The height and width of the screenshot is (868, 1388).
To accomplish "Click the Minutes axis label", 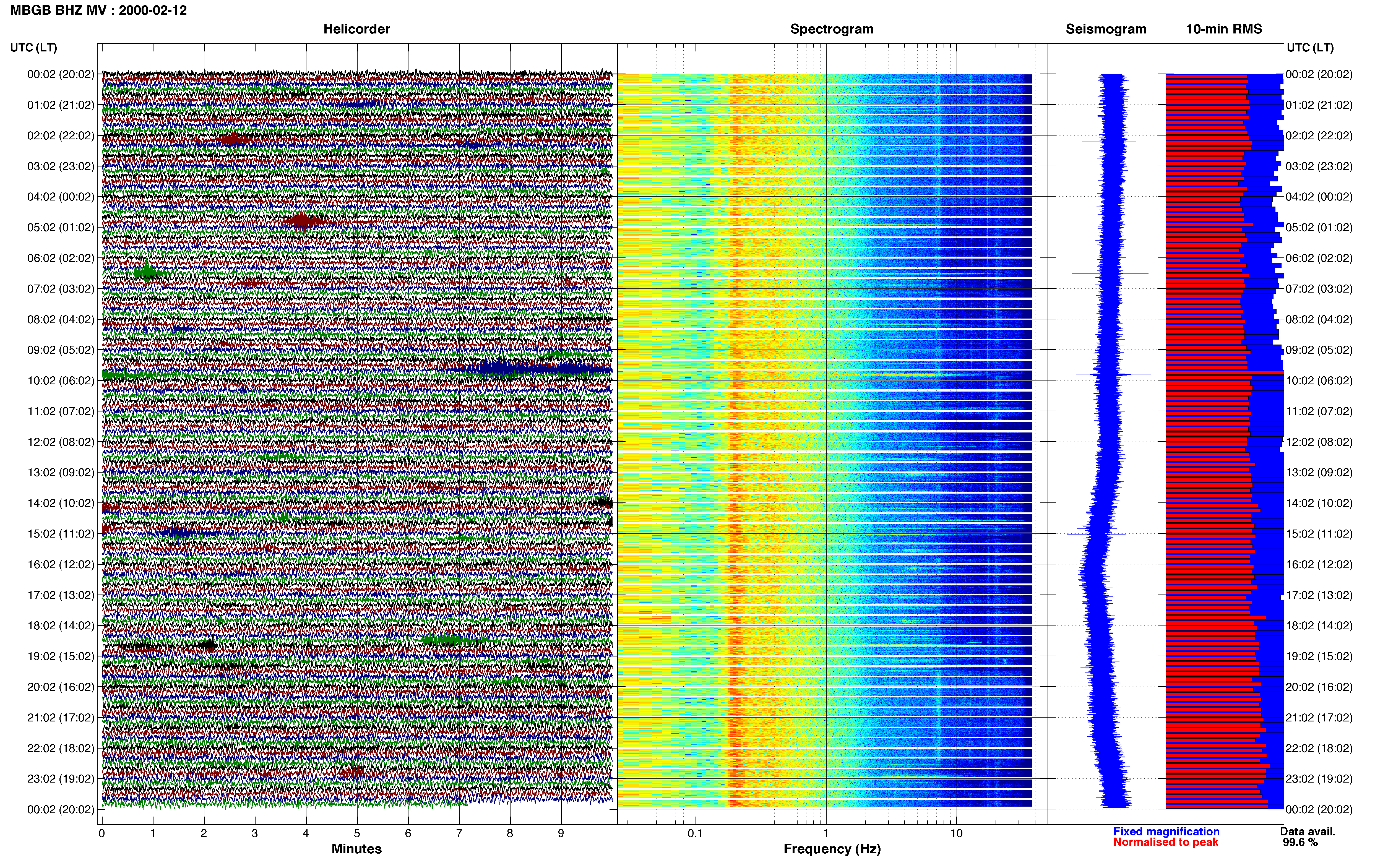I will pos(356,848).
